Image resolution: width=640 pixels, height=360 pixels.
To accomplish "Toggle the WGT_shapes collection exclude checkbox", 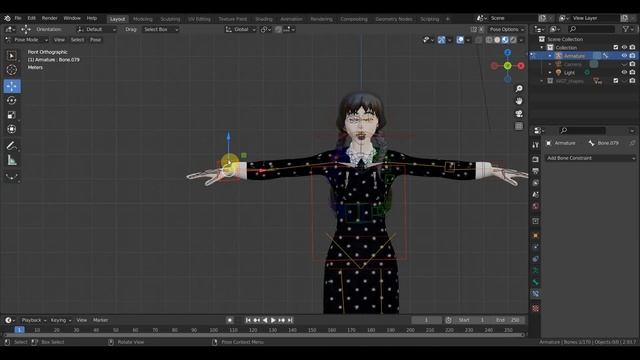I will click(616, 81).
